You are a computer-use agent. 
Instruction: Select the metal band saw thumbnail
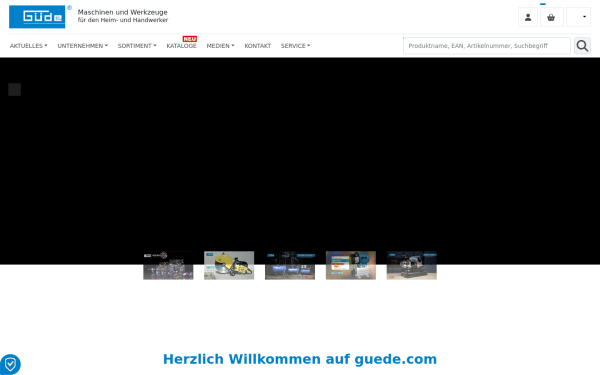pos(412,265)
